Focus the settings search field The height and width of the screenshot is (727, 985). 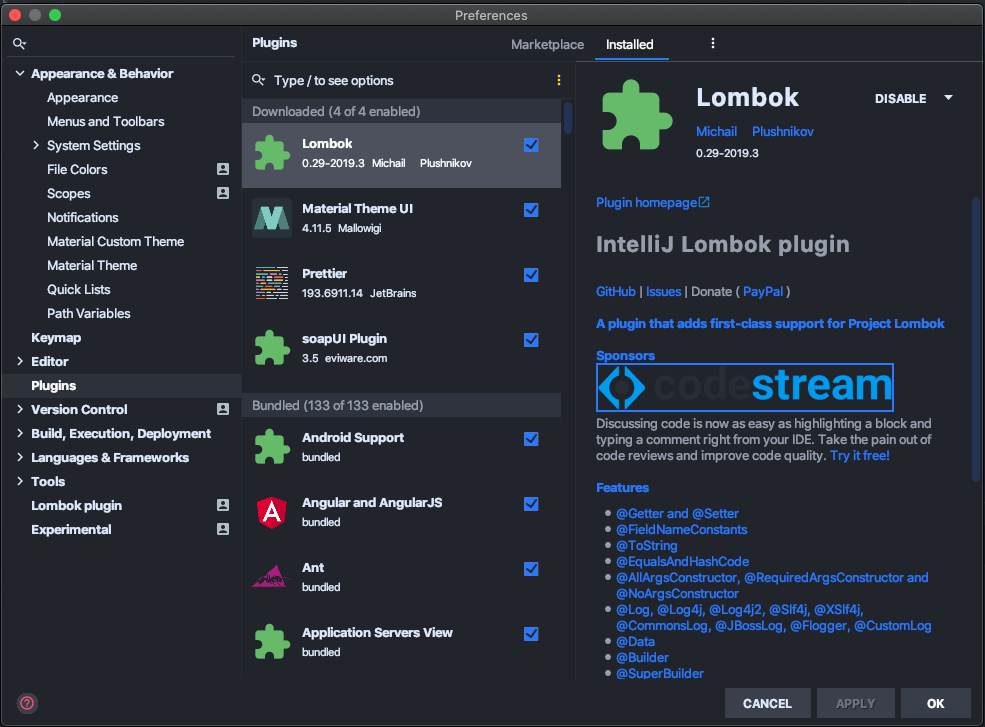[x=122, y=43]
